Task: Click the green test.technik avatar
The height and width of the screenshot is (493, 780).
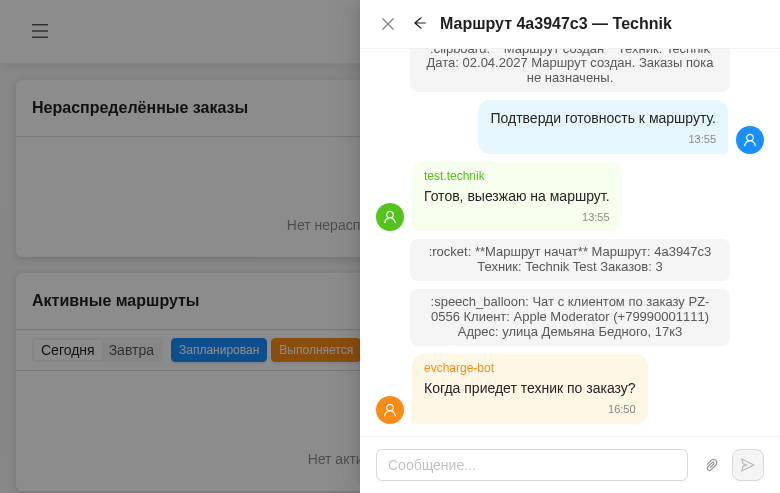Action: (390, 217)
